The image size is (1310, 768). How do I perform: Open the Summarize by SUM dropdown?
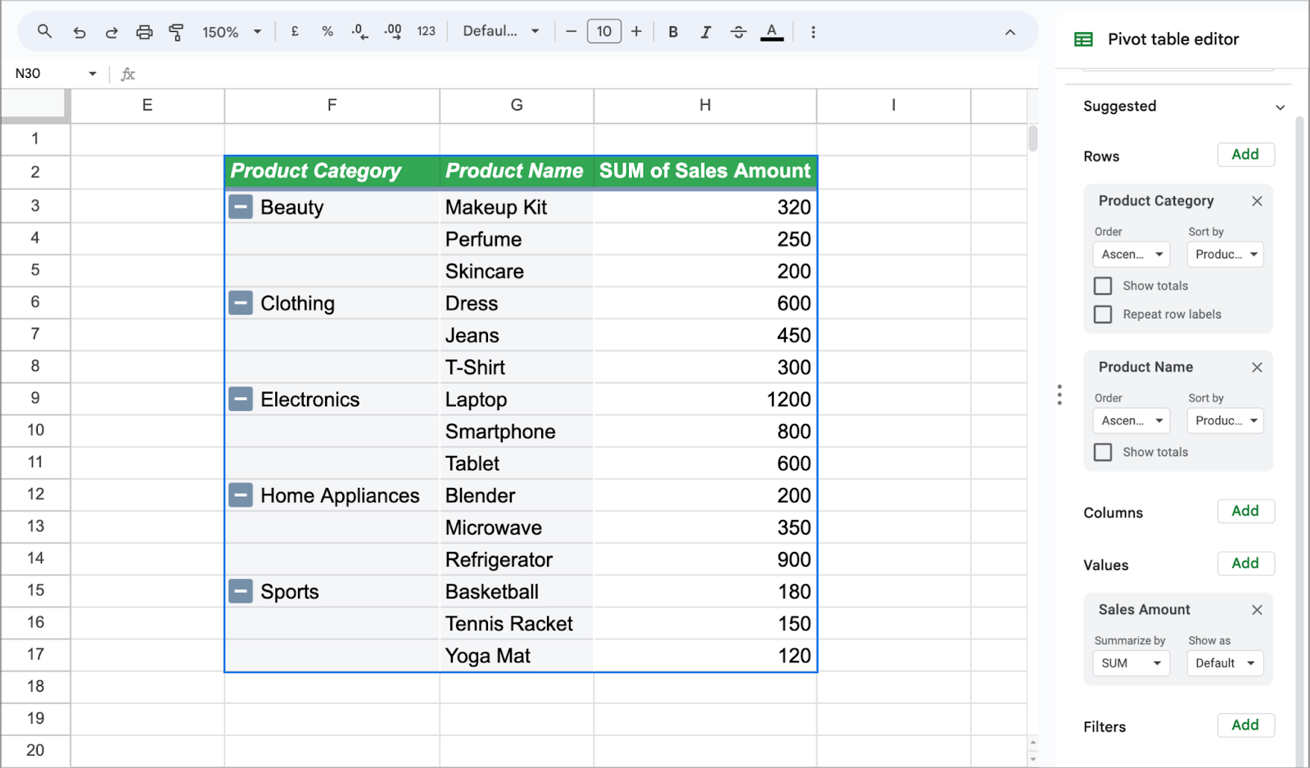point(1131,663)
